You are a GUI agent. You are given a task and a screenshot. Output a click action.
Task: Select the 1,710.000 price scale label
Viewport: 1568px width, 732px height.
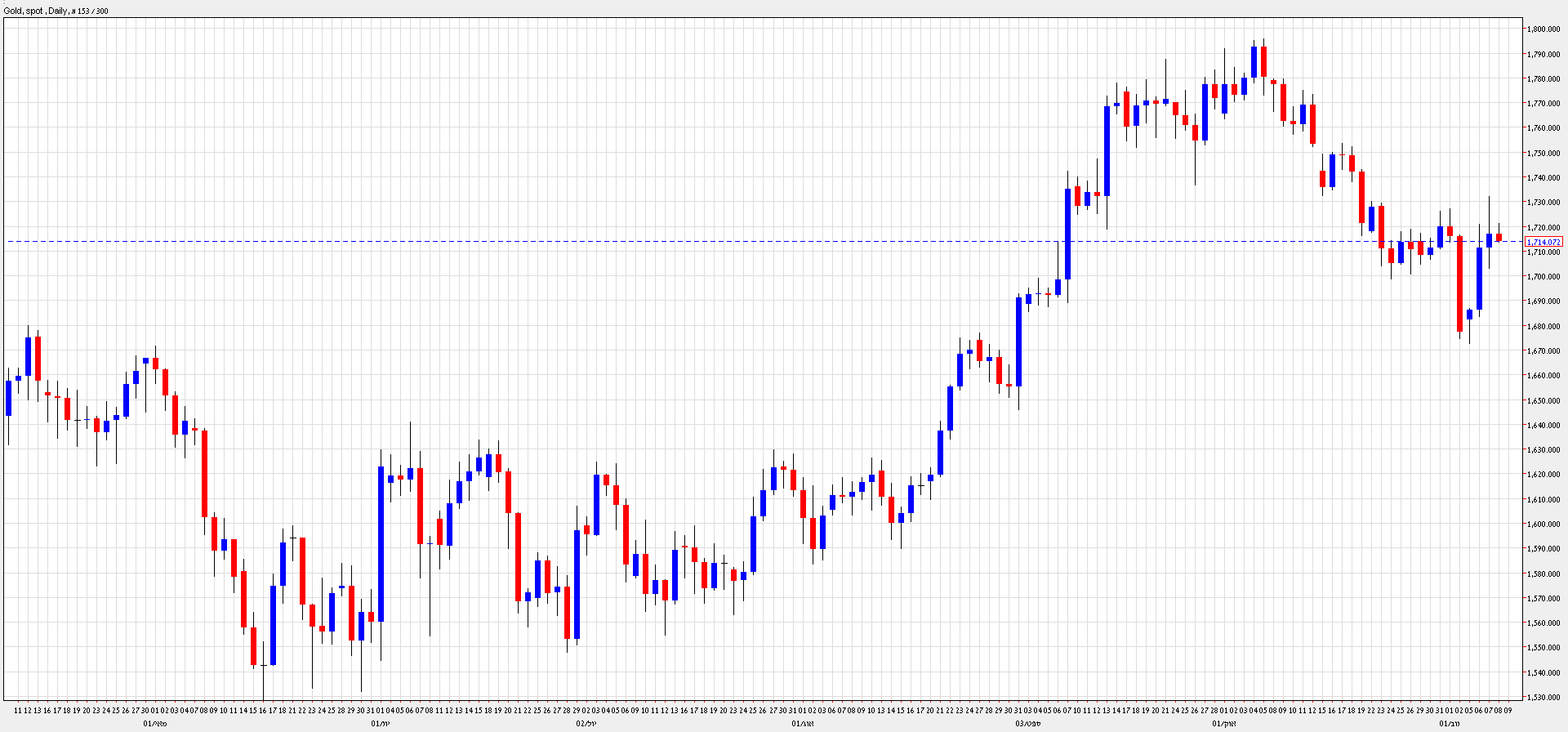(x=1543, y=252)
